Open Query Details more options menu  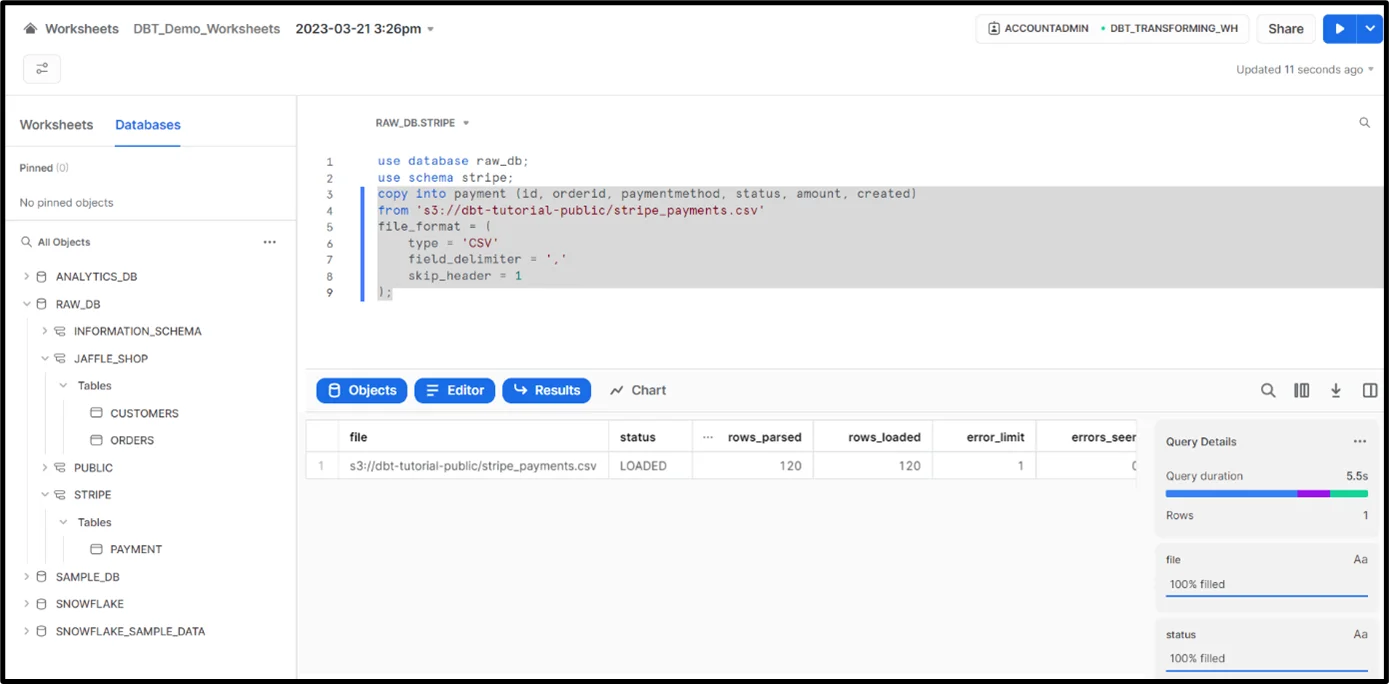[1359, 441]
